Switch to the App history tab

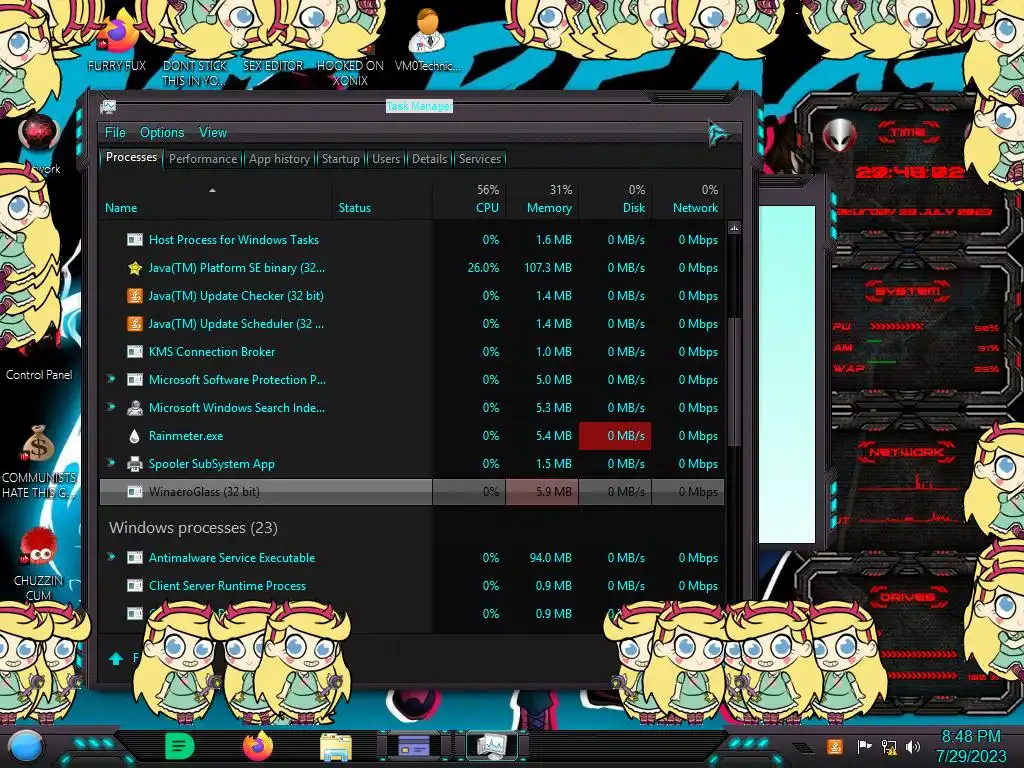coord(280,159)
